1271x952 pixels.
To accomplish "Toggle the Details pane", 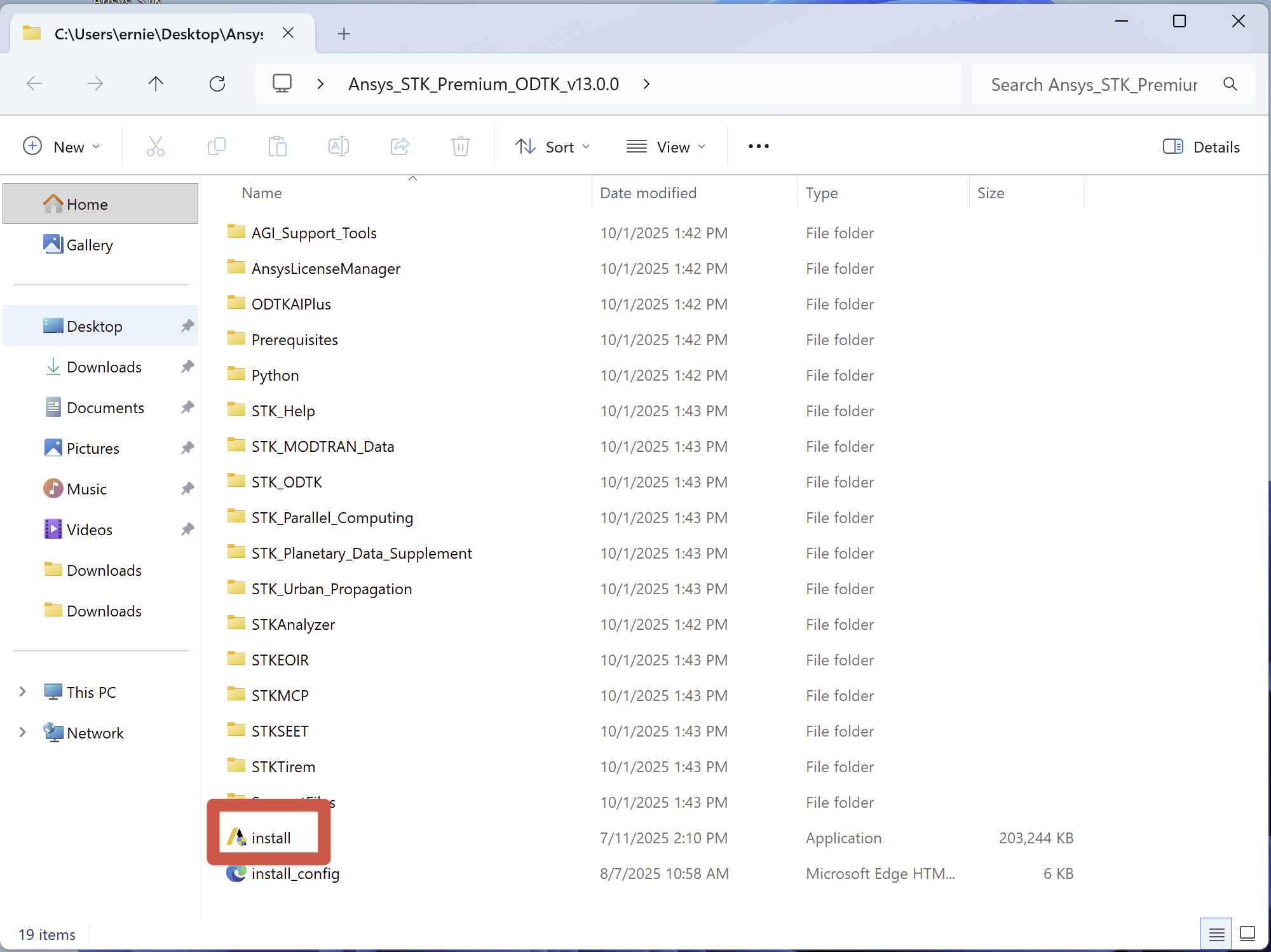I will point(1201,147).
